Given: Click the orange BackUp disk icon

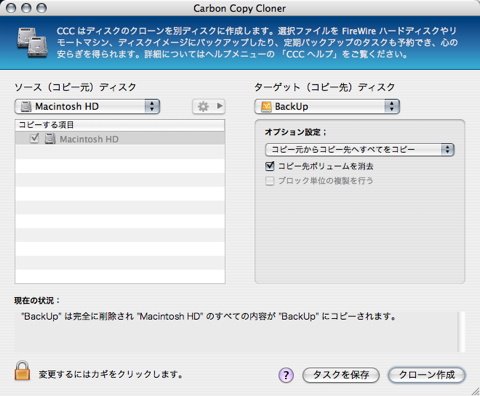Looking at the screenshot, I should [266, 107].
